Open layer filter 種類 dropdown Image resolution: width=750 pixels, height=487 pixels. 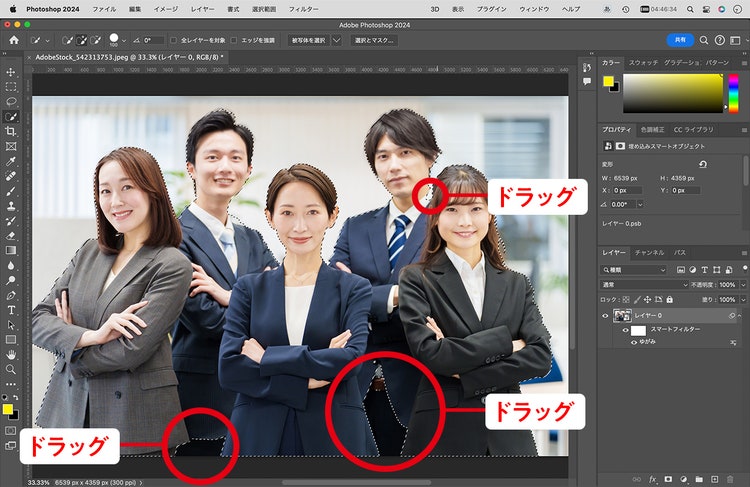coord(634,270)
